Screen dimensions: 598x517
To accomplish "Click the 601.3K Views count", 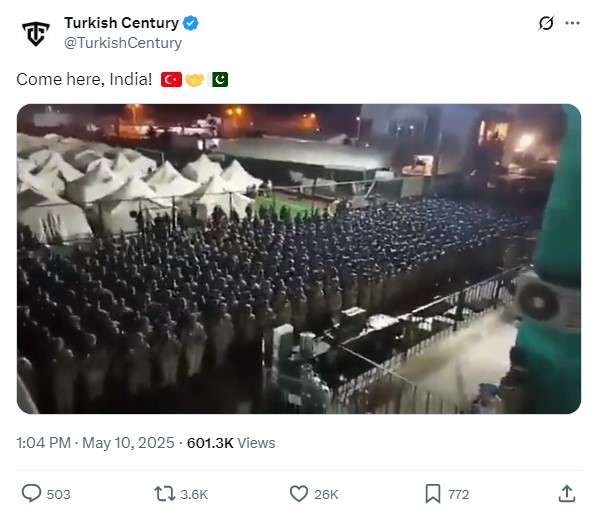I will click(x=231, y=443).
